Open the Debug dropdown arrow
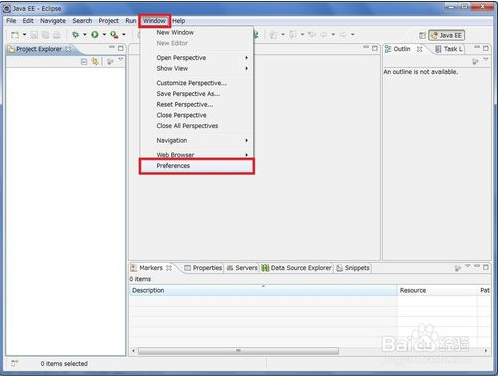The image size is (498, 376). pyautogui.click(x=85, y=34)
